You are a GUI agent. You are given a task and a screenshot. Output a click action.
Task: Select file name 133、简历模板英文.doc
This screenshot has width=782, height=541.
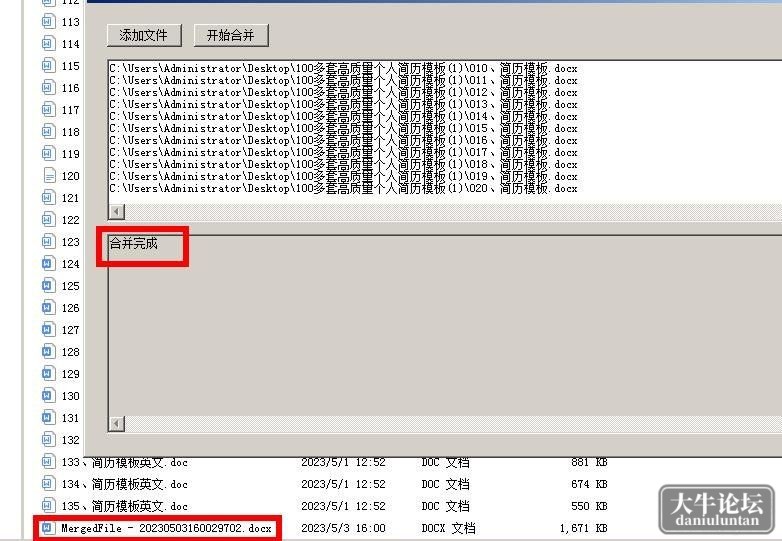pos(125,462)
